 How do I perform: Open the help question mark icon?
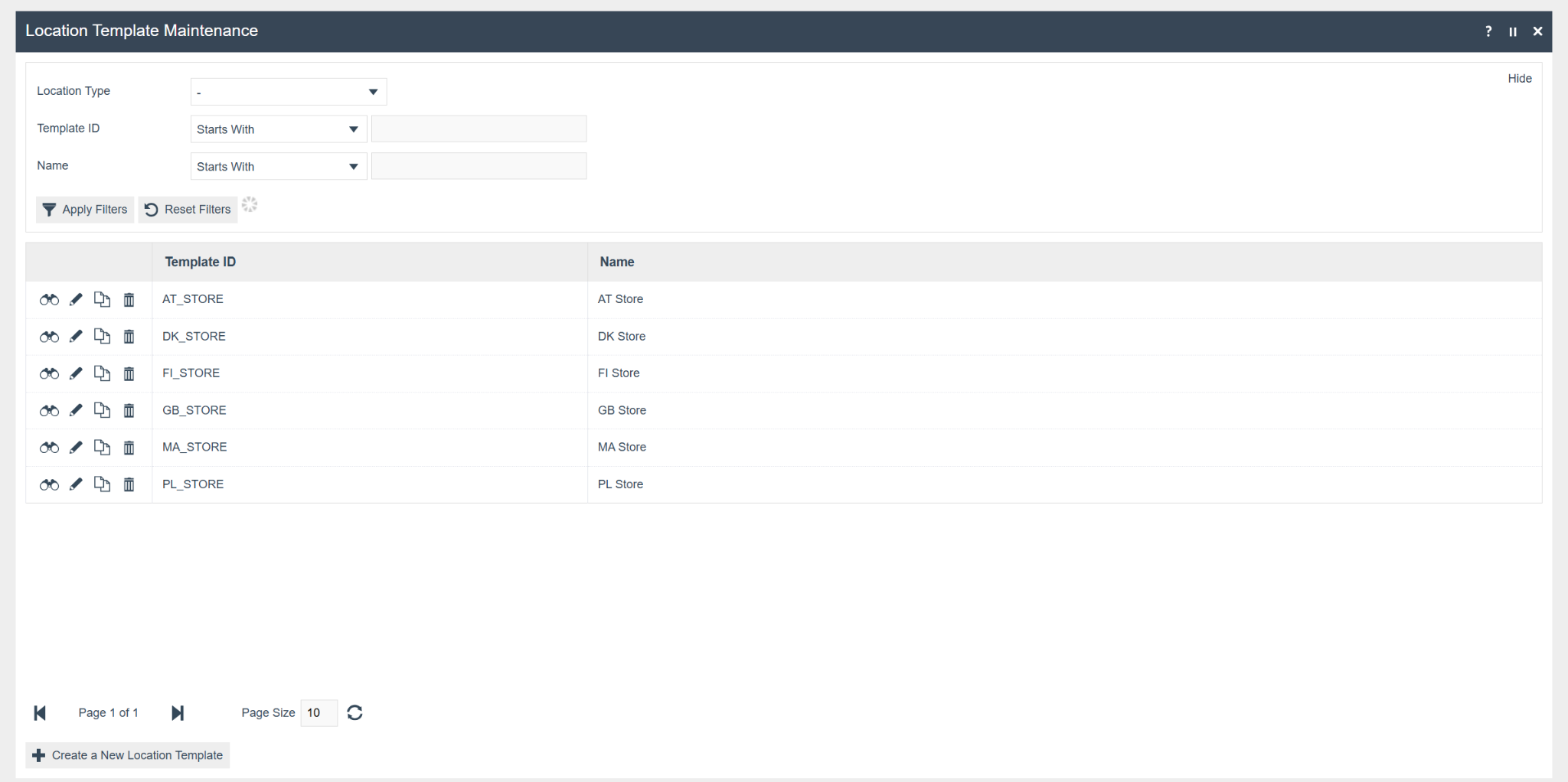pos(1488,31)
